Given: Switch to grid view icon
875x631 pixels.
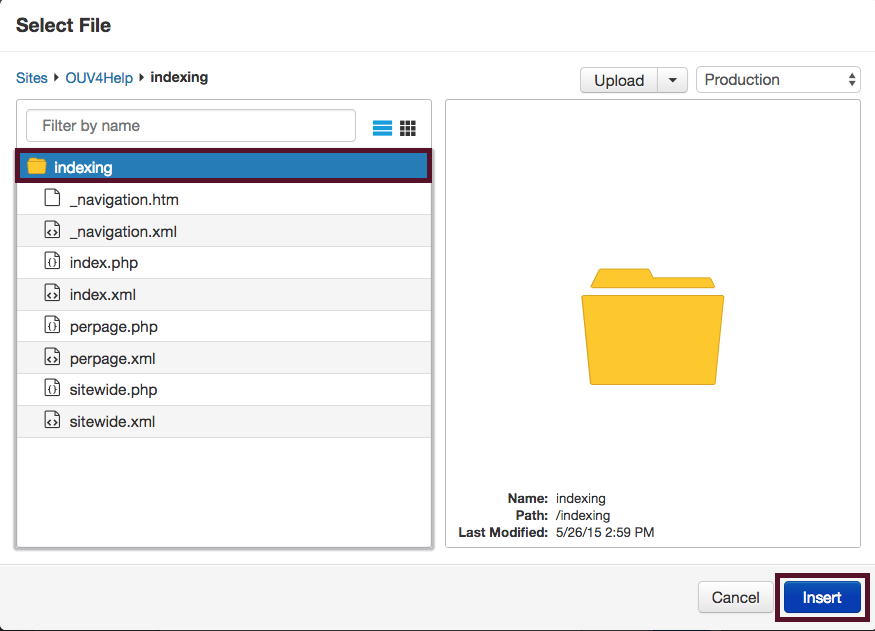Looking at the screenshot, I should 408,128.
